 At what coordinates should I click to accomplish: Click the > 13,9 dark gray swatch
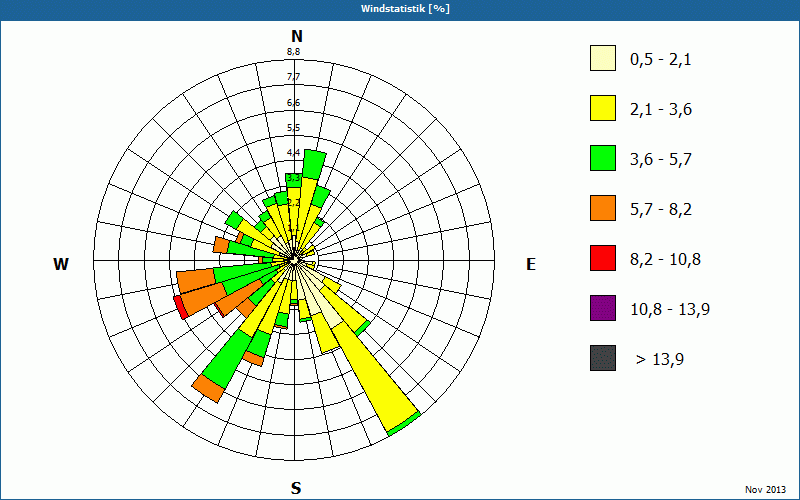[603, 358]
